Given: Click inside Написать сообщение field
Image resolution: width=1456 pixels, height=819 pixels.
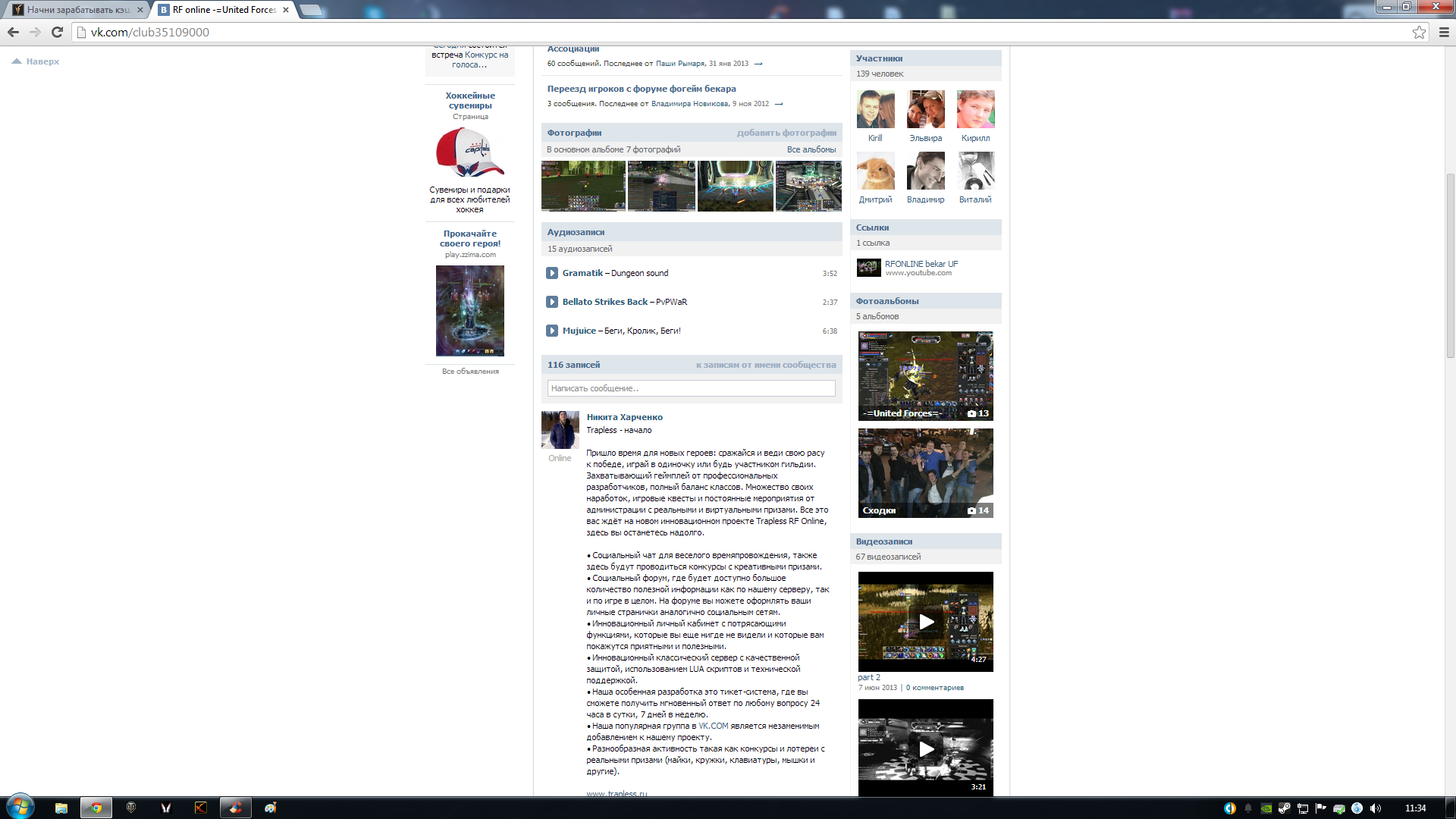Looking at the screenshot, I should pyautogui.click(x=691, y=388).
